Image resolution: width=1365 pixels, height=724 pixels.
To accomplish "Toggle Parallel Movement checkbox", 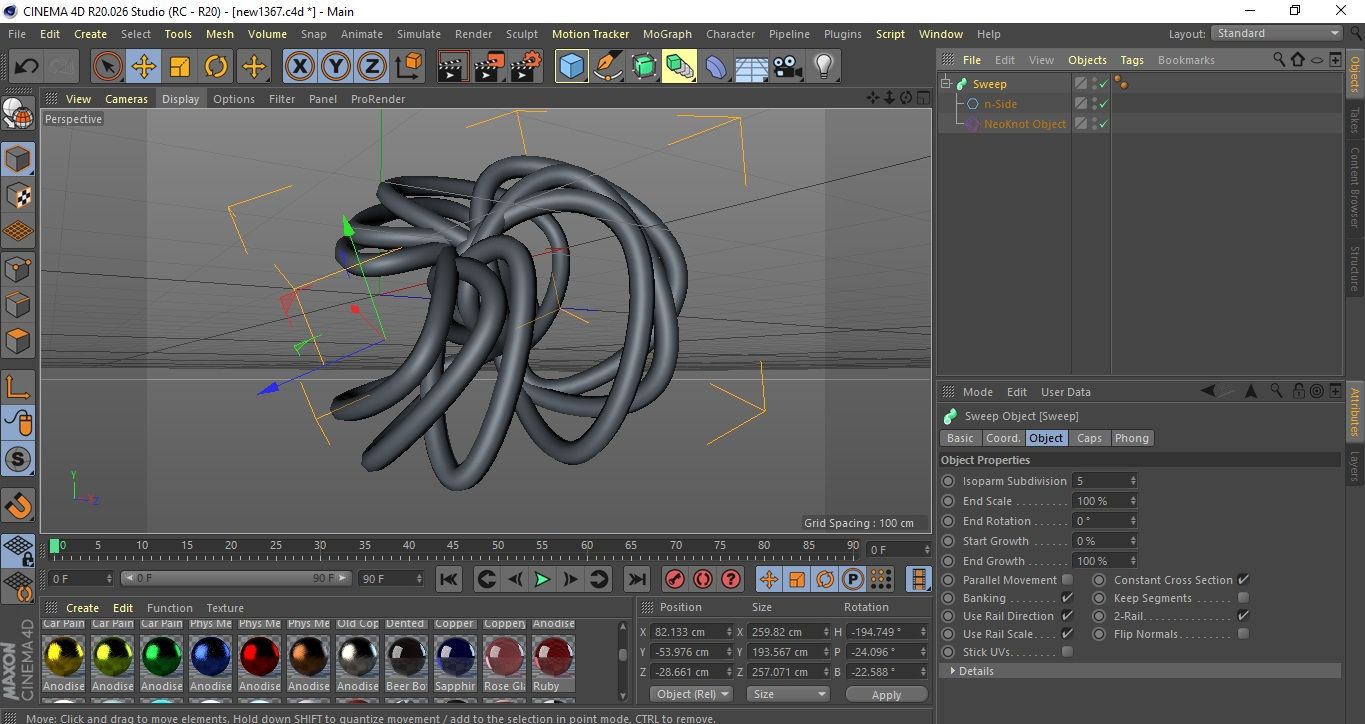I will [1067, 580].
